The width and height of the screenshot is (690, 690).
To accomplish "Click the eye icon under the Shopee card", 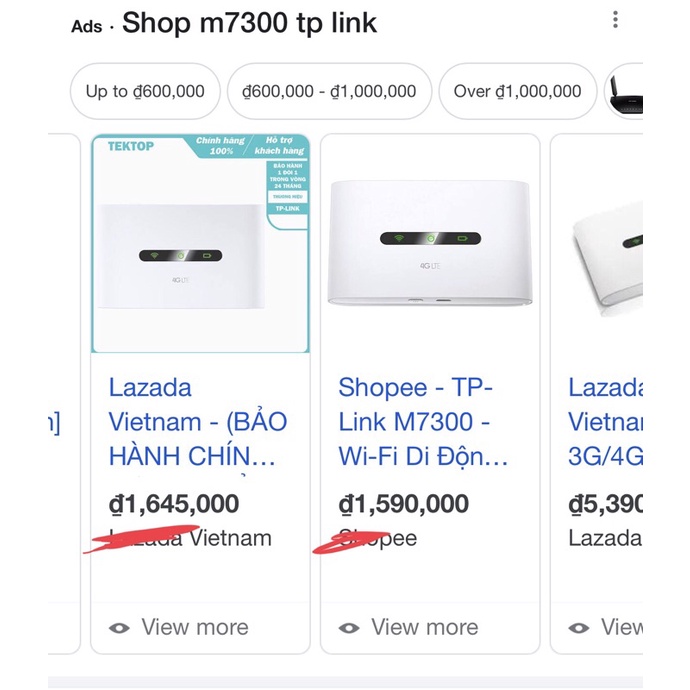I will point(349,628).
